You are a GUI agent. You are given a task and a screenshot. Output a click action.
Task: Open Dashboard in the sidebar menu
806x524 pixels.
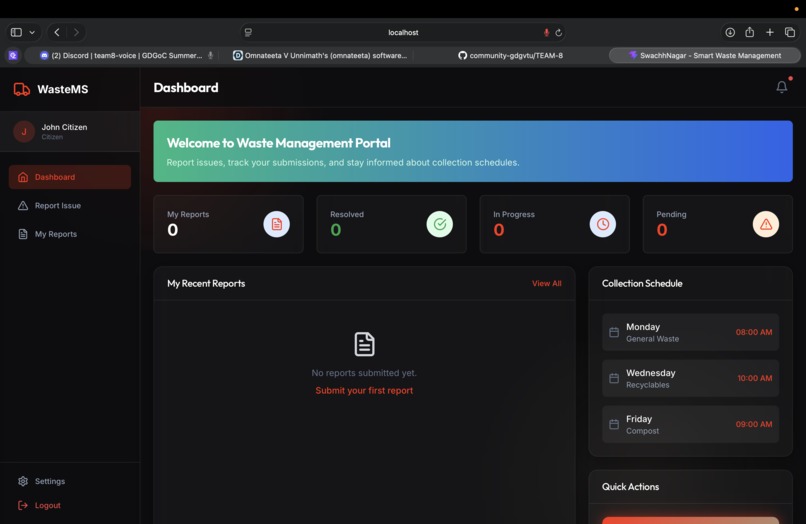coord(70,177)
